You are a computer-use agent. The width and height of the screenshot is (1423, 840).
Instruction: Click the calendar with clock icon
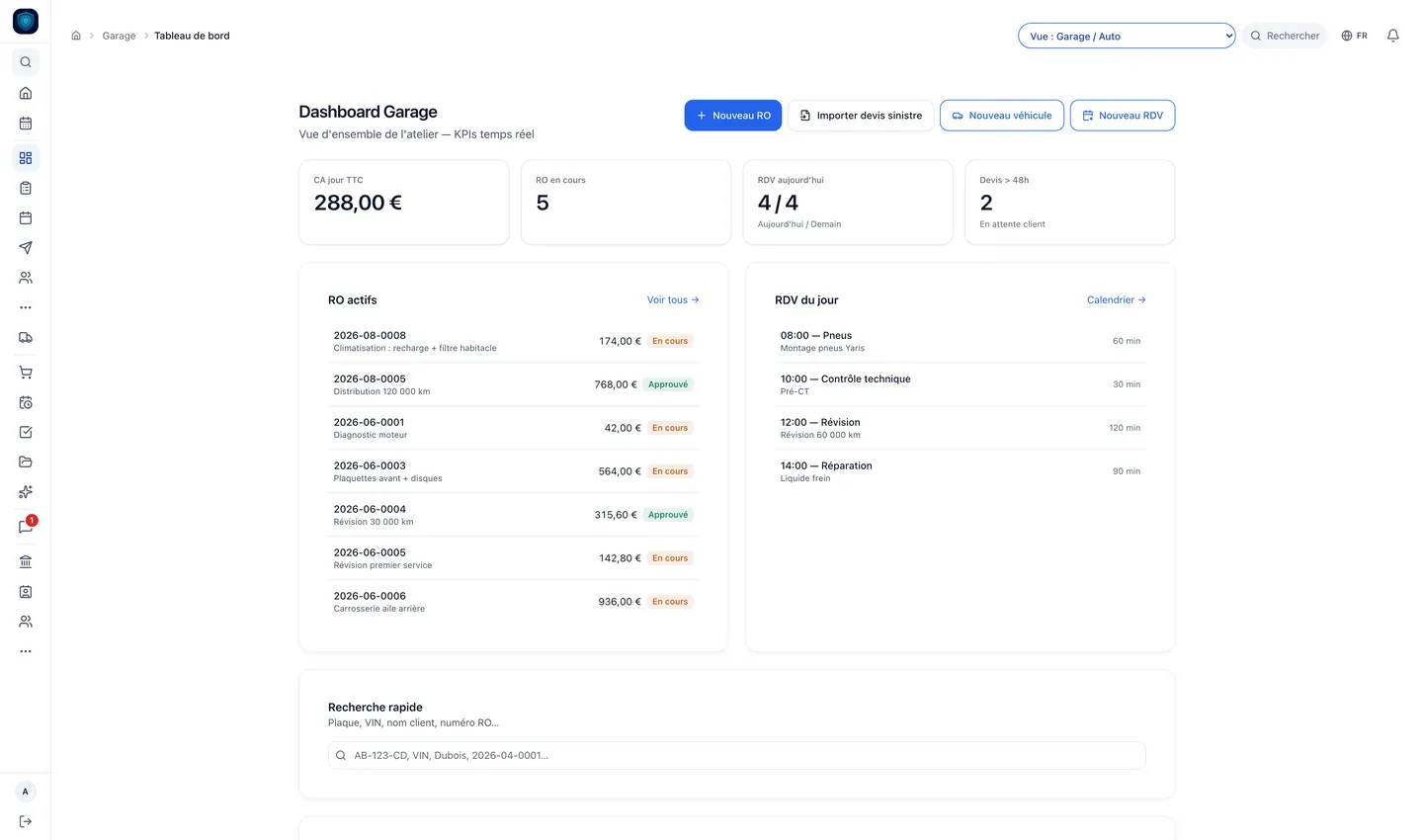tap(26, 402)
